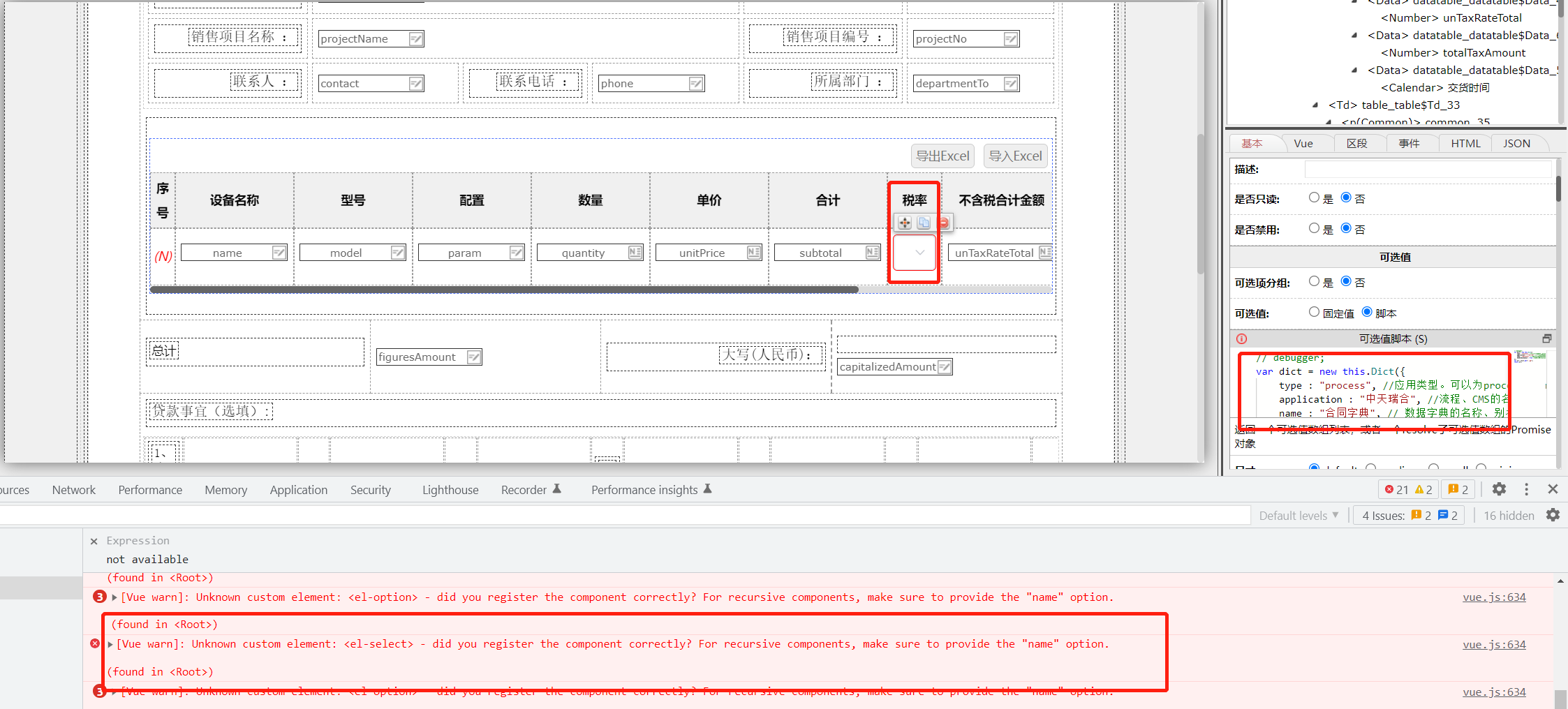Viewport: 1568px width, 709px height.
Task: Click the red delete icon in the element toolbar
Action: 944,223
